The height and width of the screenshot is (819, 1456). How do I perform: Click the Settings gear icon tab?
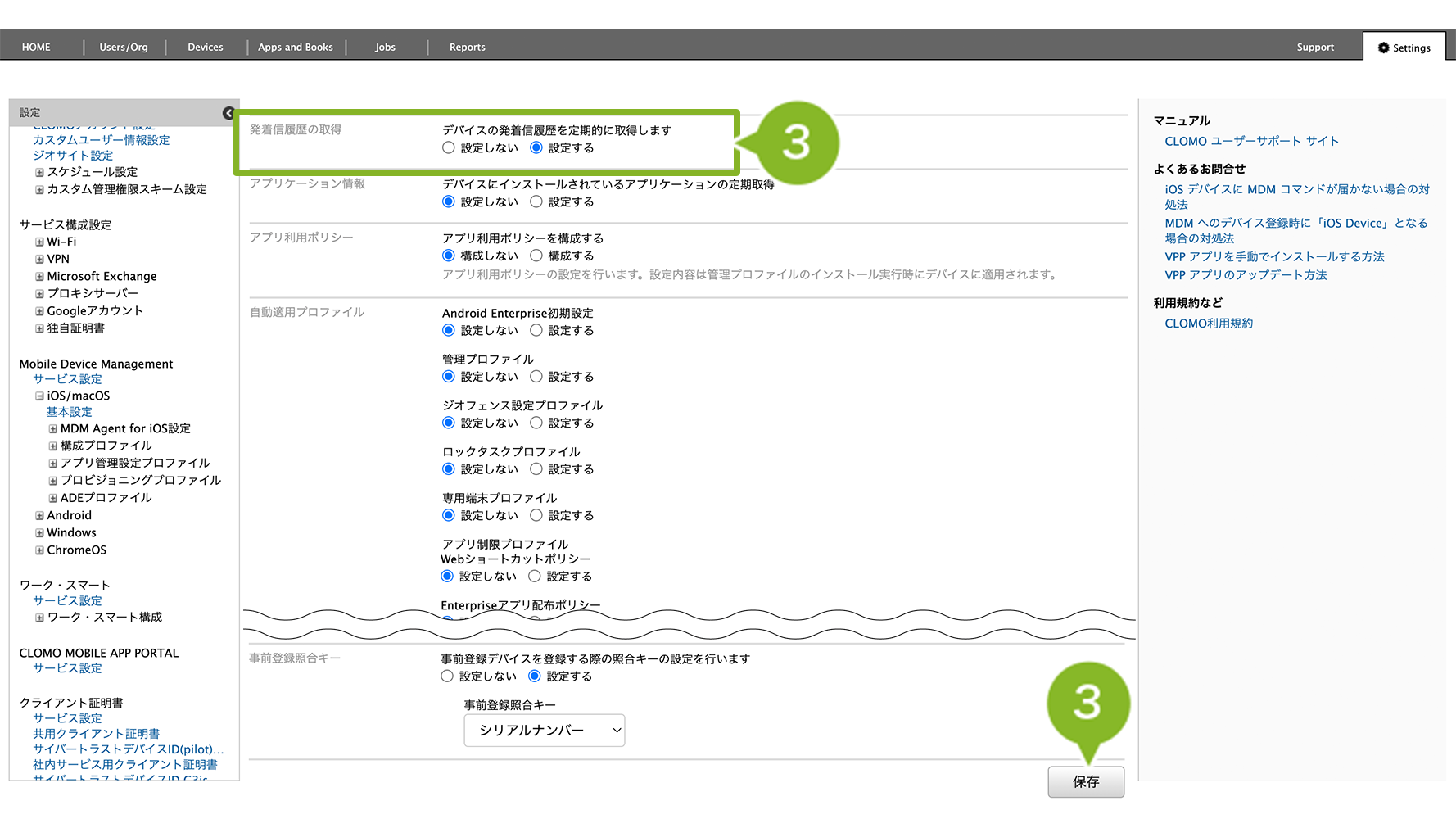coord(1404,48)
